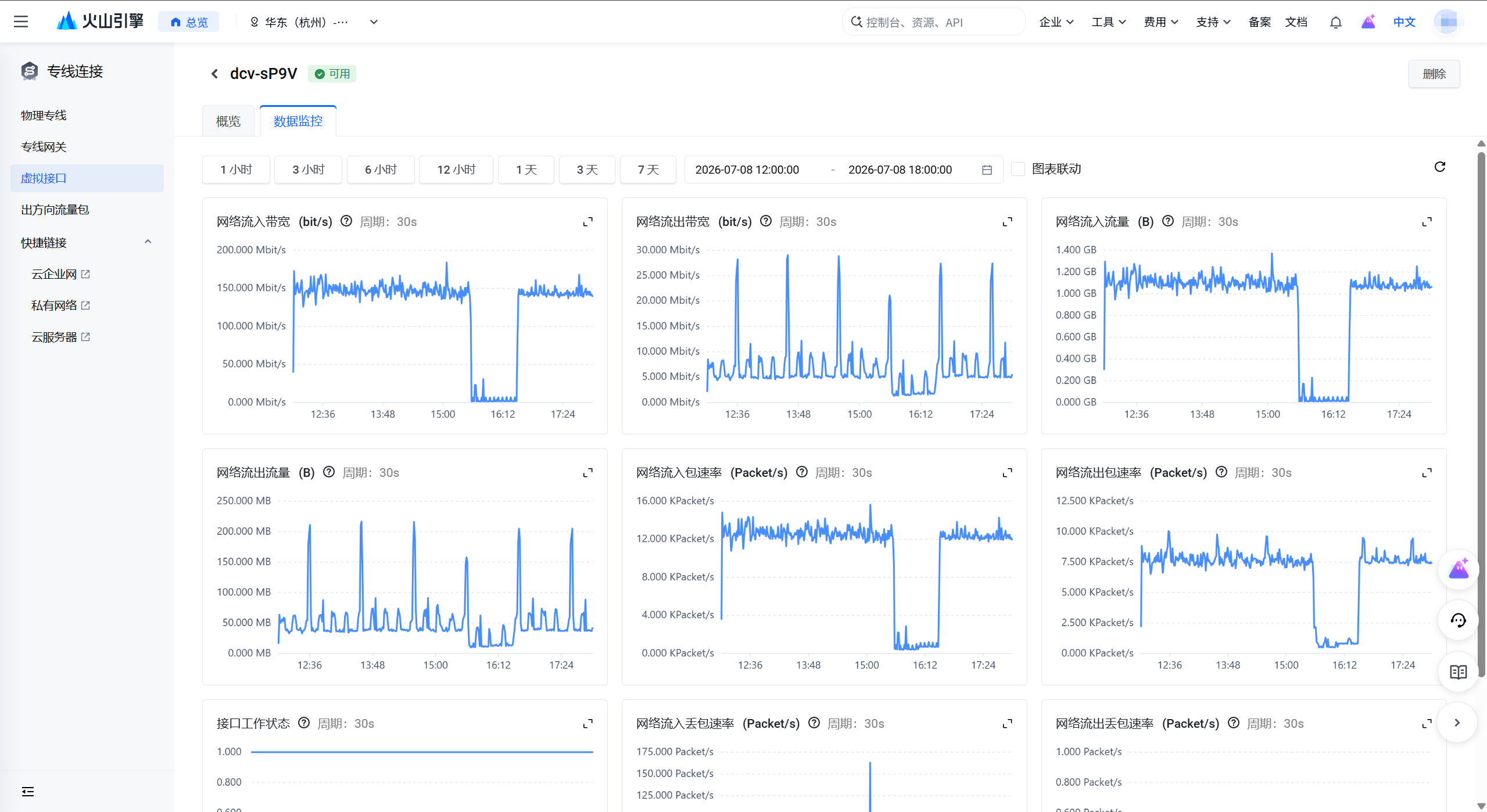
Task: Expand the 网络流出包速率 chart to fullscreen
Action: 1427,473
